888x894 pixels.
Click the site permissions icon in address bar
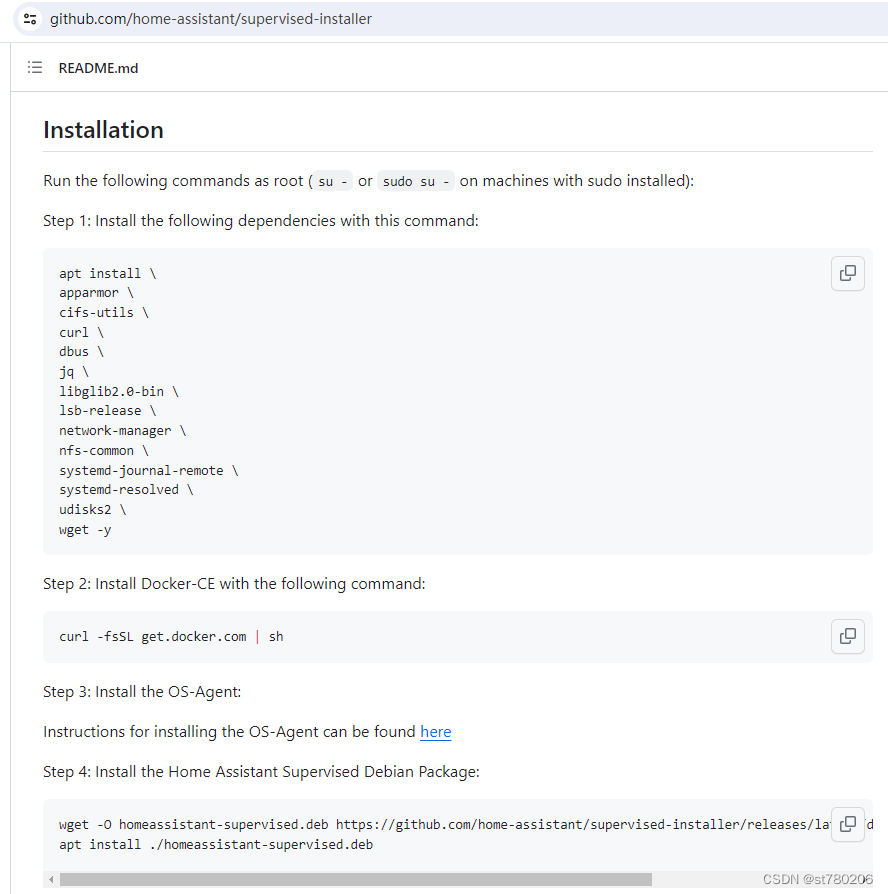(x=28, y=18)
